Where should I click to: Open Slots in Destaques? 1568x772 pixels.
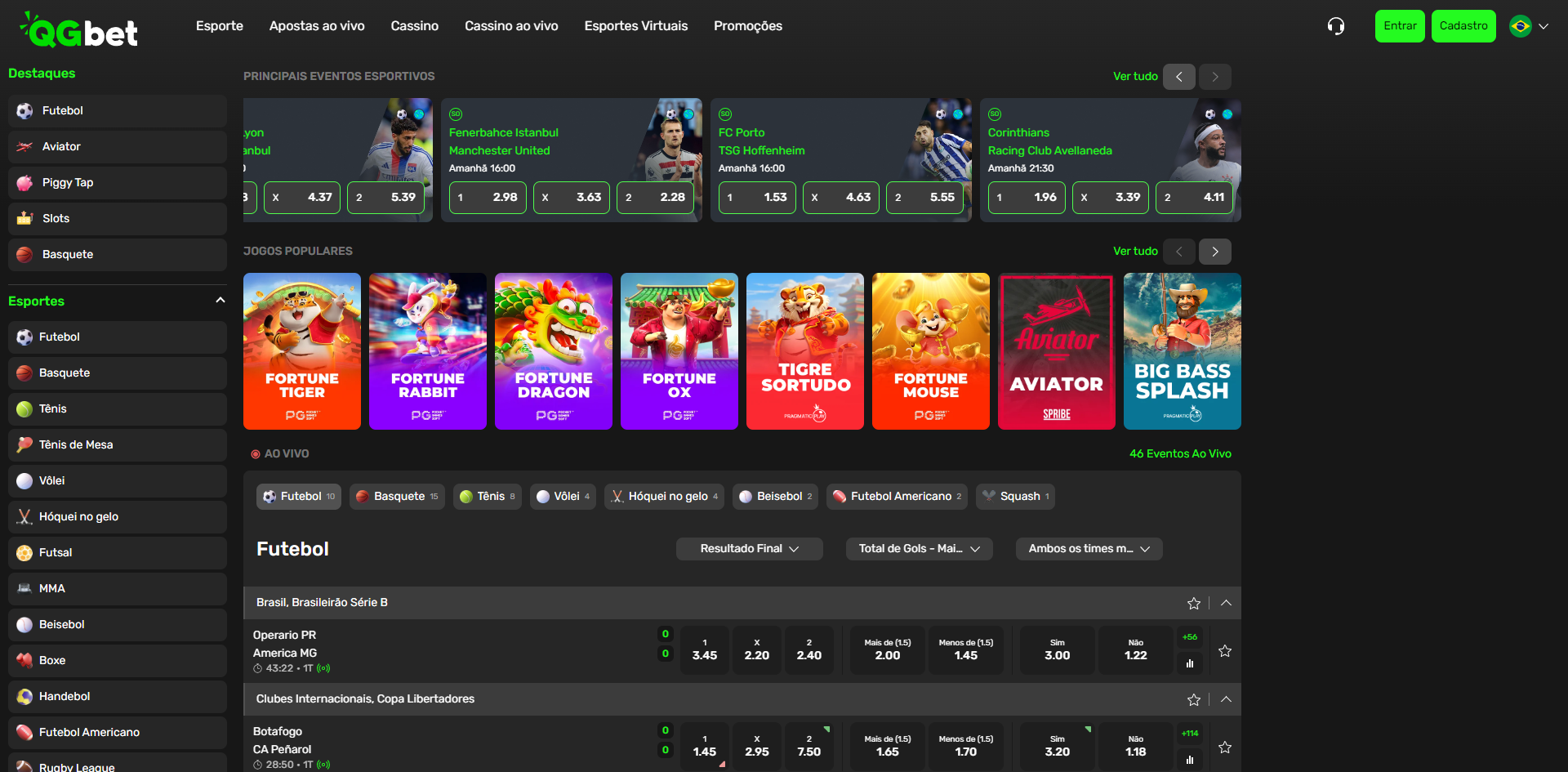tap(118, 219)
